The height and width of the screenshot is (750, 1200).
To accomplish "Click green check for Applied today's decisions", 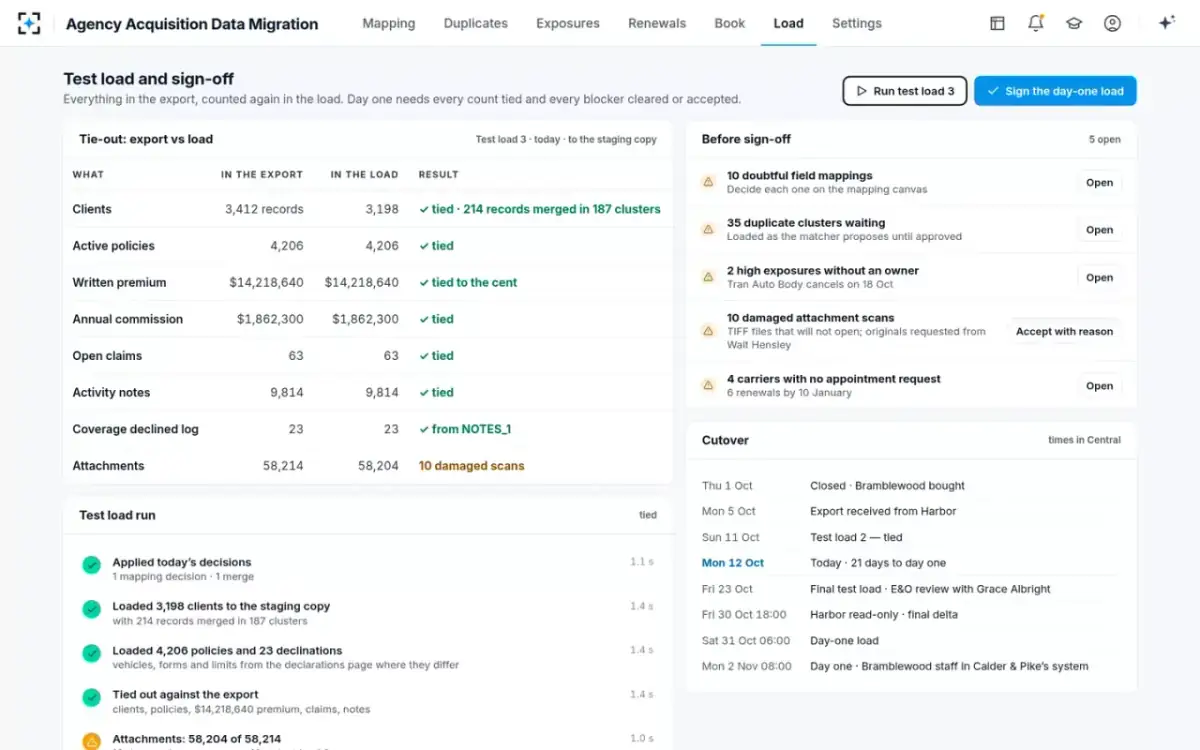I will (x=91, y=565).
